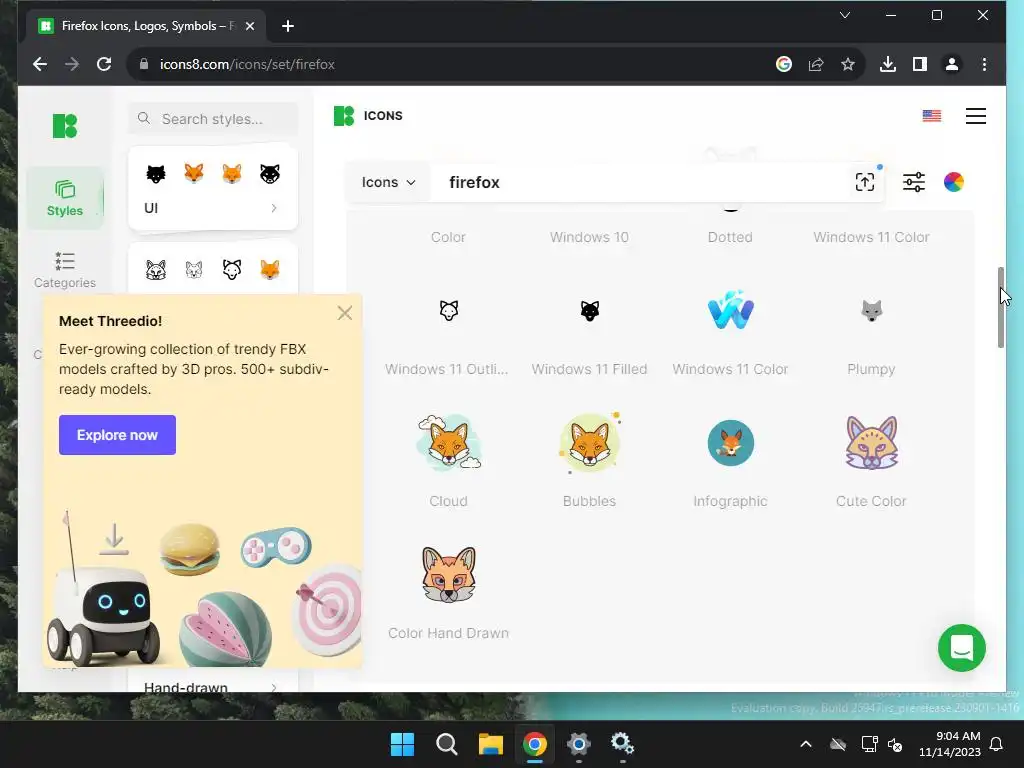
Task: Select the fourth black fox icon in UI card
Action: [270, 174]
